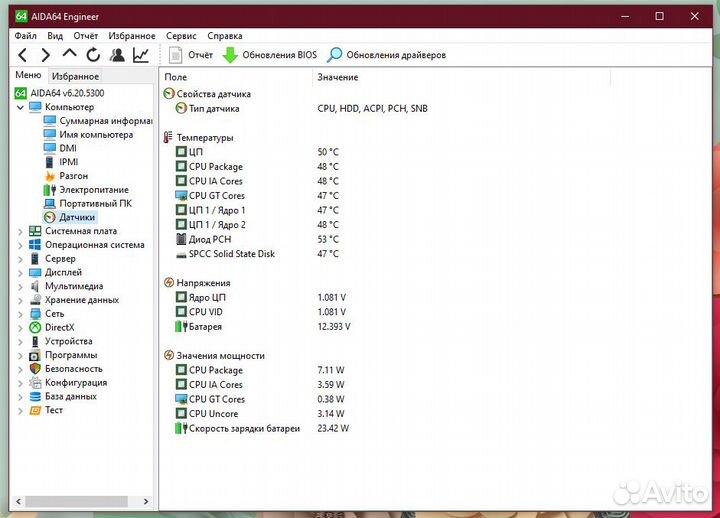
Task: Switch to the Избранное sidebar tab
Action: pos(75,76)
